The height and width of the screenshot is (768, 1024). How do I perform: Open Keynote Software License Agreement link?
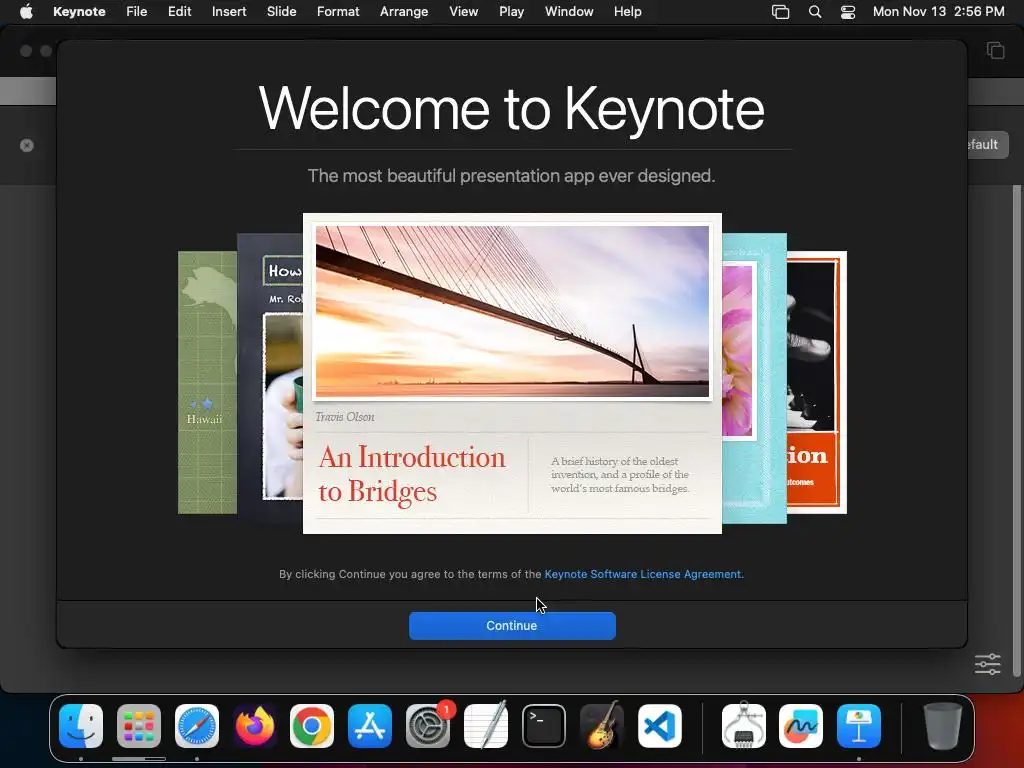click(x=643, y=574)
